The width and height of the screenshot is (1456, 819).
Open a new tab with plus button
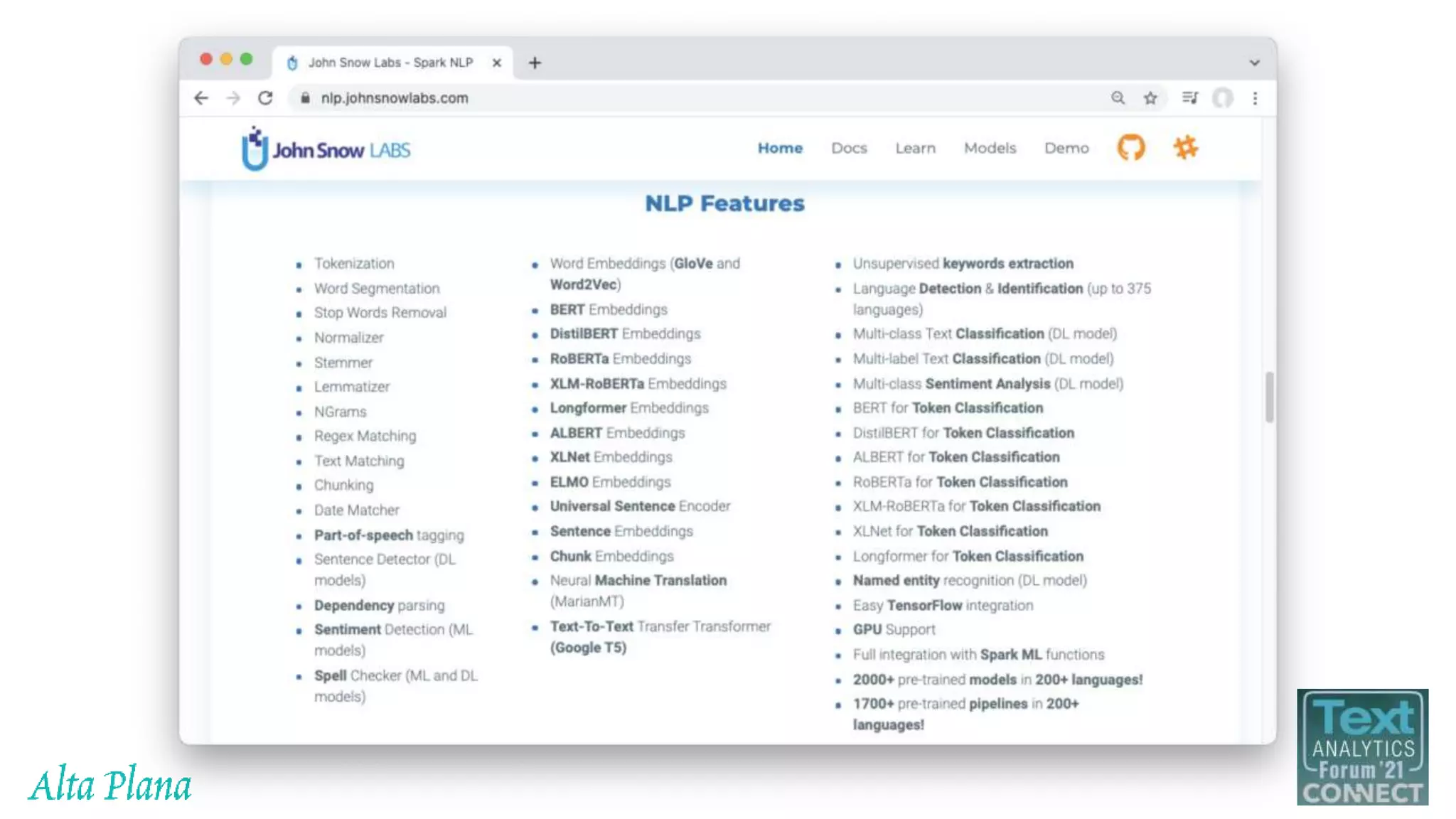click(x=535, y=63)
